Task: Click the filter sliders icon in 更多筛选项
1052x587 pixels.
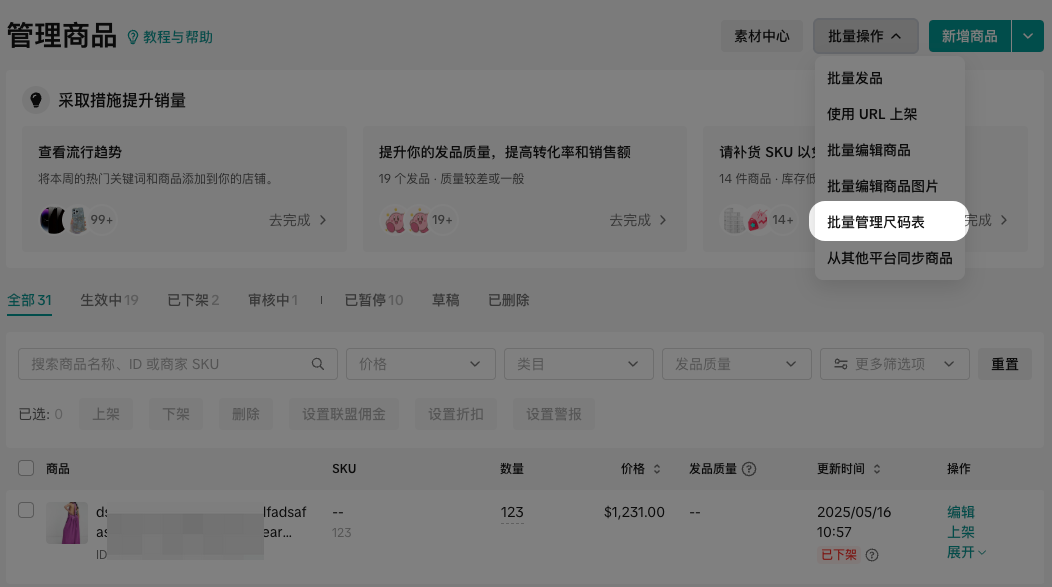Action: pos(841,364)
